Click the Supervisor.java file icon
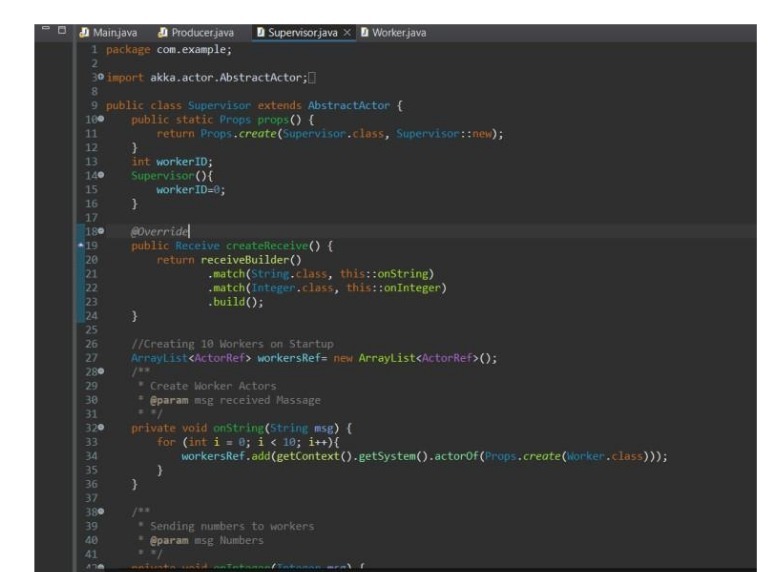 pyautogui.click(x=261, y=33)
